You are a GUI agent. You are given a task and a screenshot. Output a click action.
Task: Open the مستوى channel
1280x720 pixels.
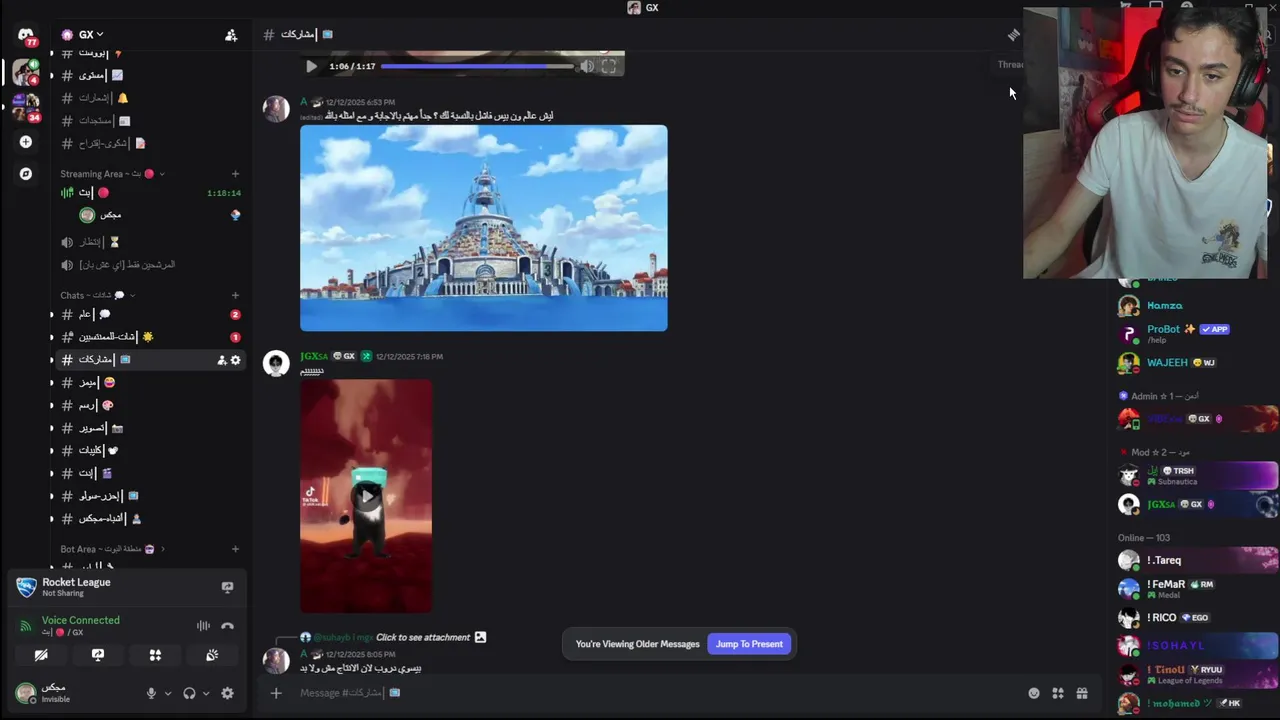click(x=149, y=75)
